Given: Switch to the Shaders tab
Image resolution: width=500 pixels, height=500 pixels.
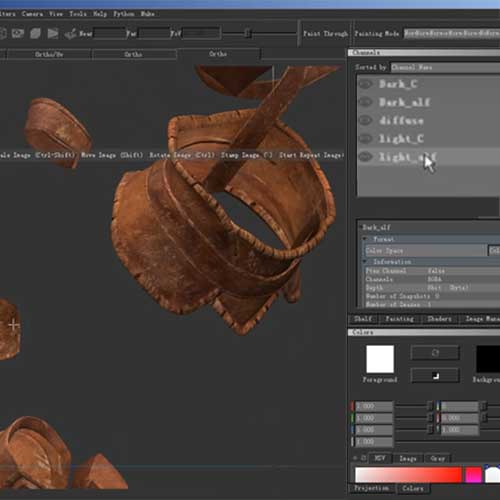Looking at the screenshot, I should 439,319.
